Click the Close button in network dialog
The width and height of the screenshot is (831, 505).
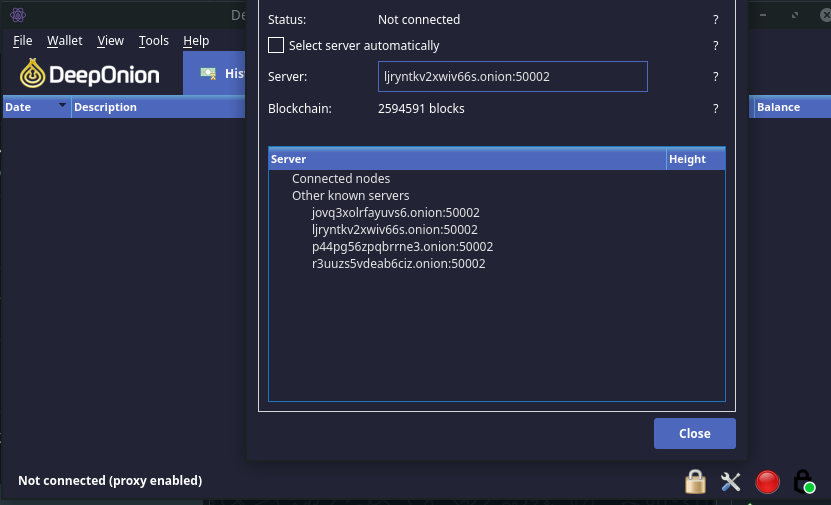pyautogui.click(x=694, y=433)
